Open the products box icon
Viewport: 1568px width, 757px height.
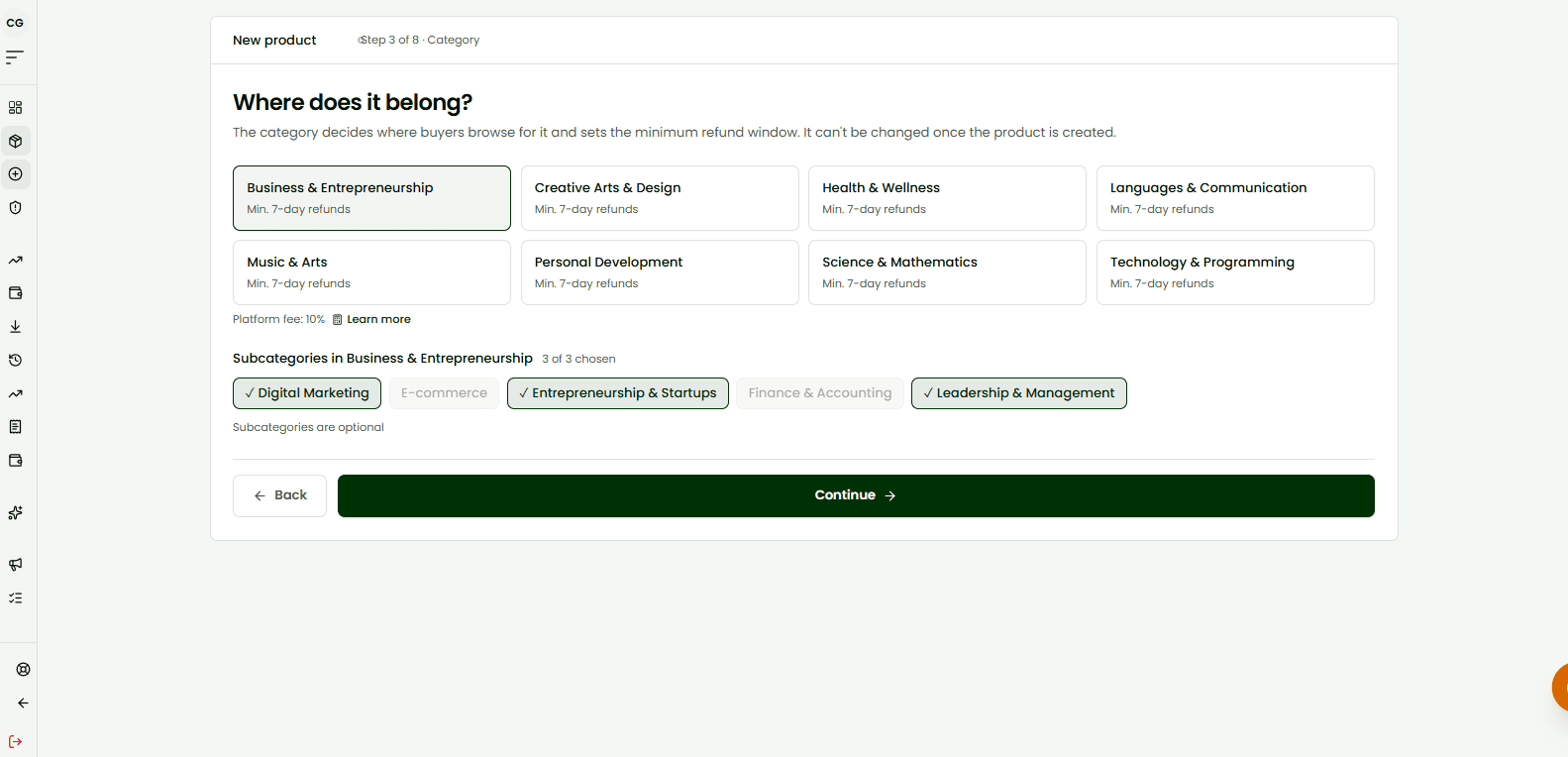(x=15, y=141)
